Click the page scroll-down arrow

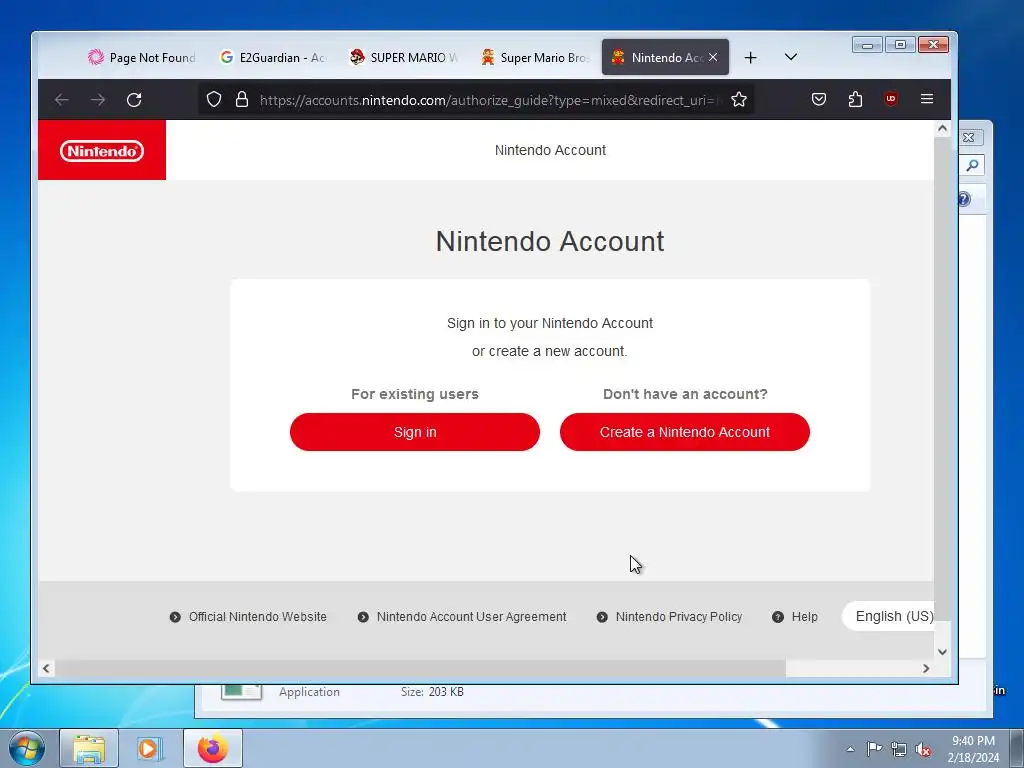coord(942,652)
